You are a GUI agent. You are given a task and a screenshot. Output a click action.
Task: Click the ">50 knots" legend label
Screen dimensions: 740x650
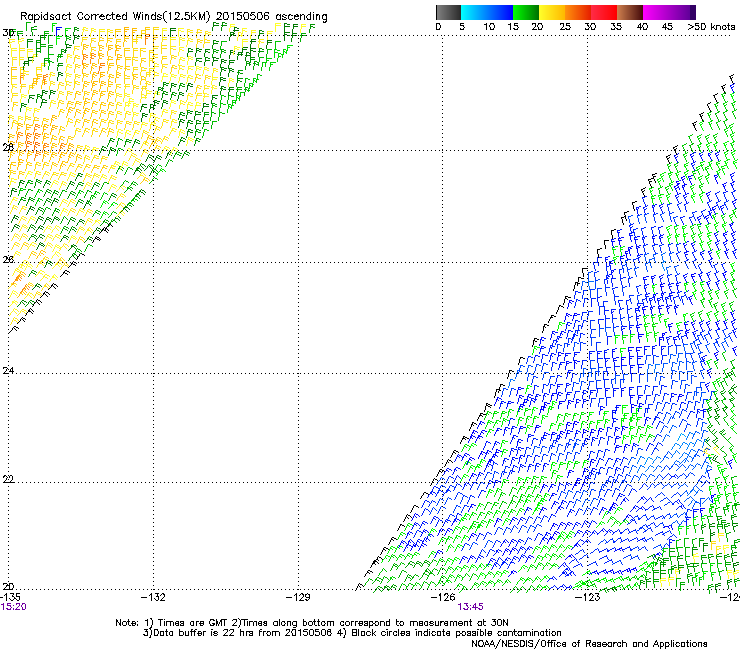[711, 27]
